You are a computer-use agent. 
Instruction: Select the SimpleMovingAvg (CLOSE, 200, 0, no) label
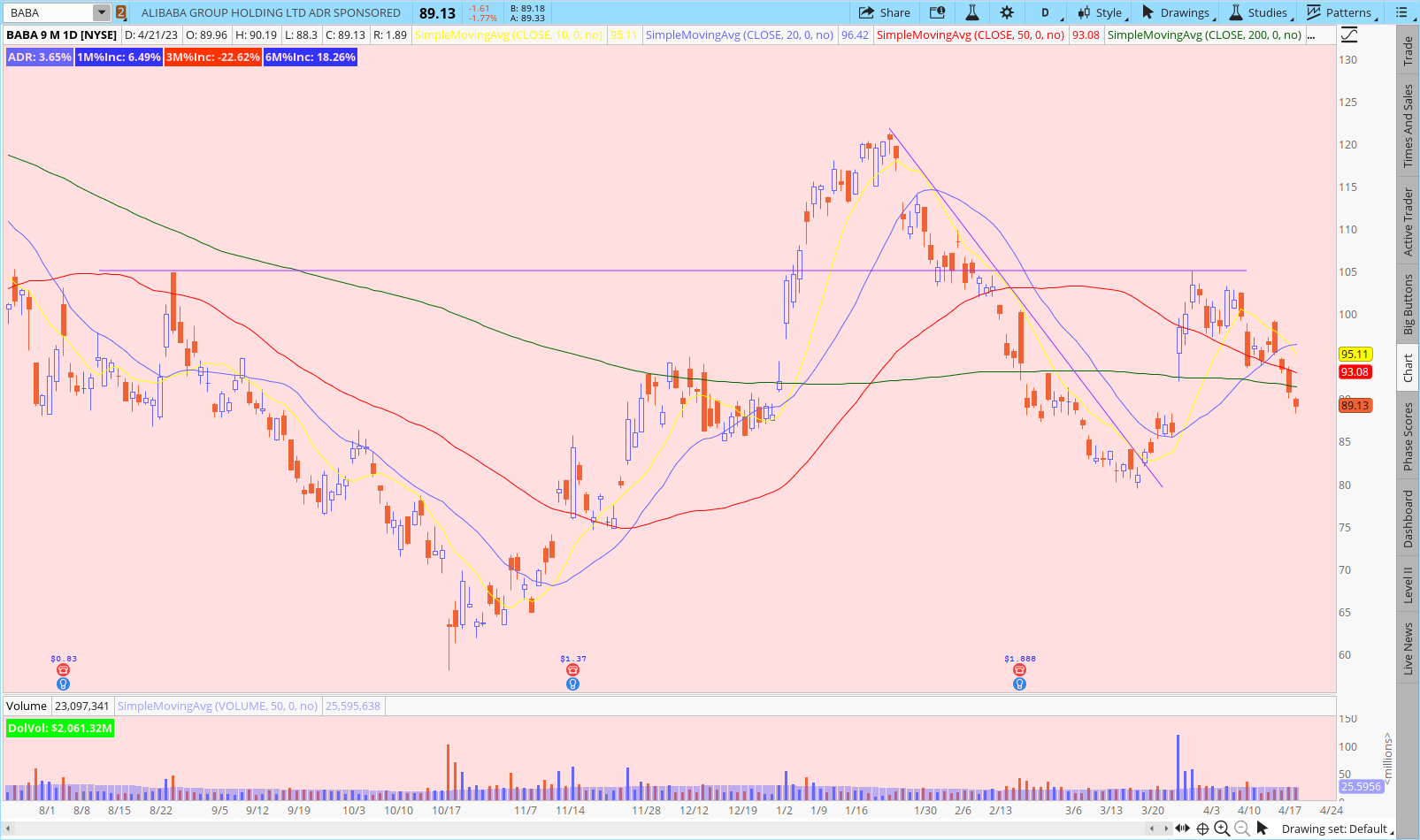(1205, 35)
